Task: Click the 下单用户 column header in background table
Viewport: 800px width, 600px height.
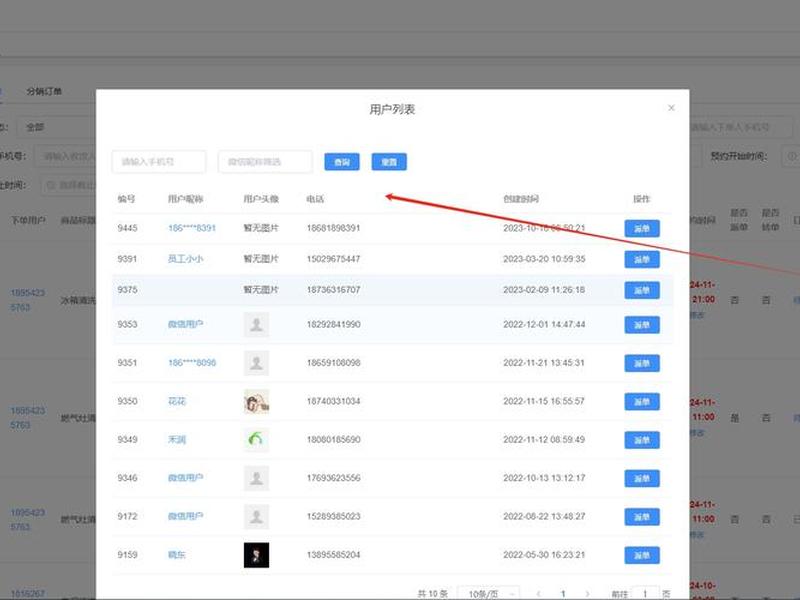Action: click(29, 220)
